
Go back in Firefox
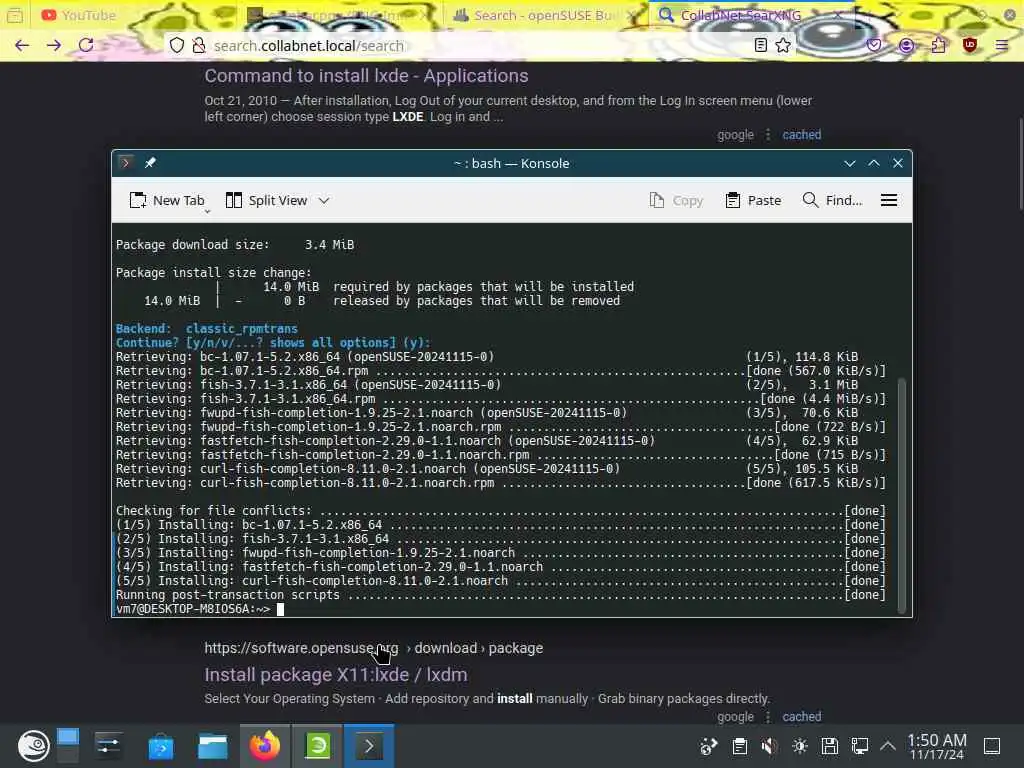click(x=22, y=45)
